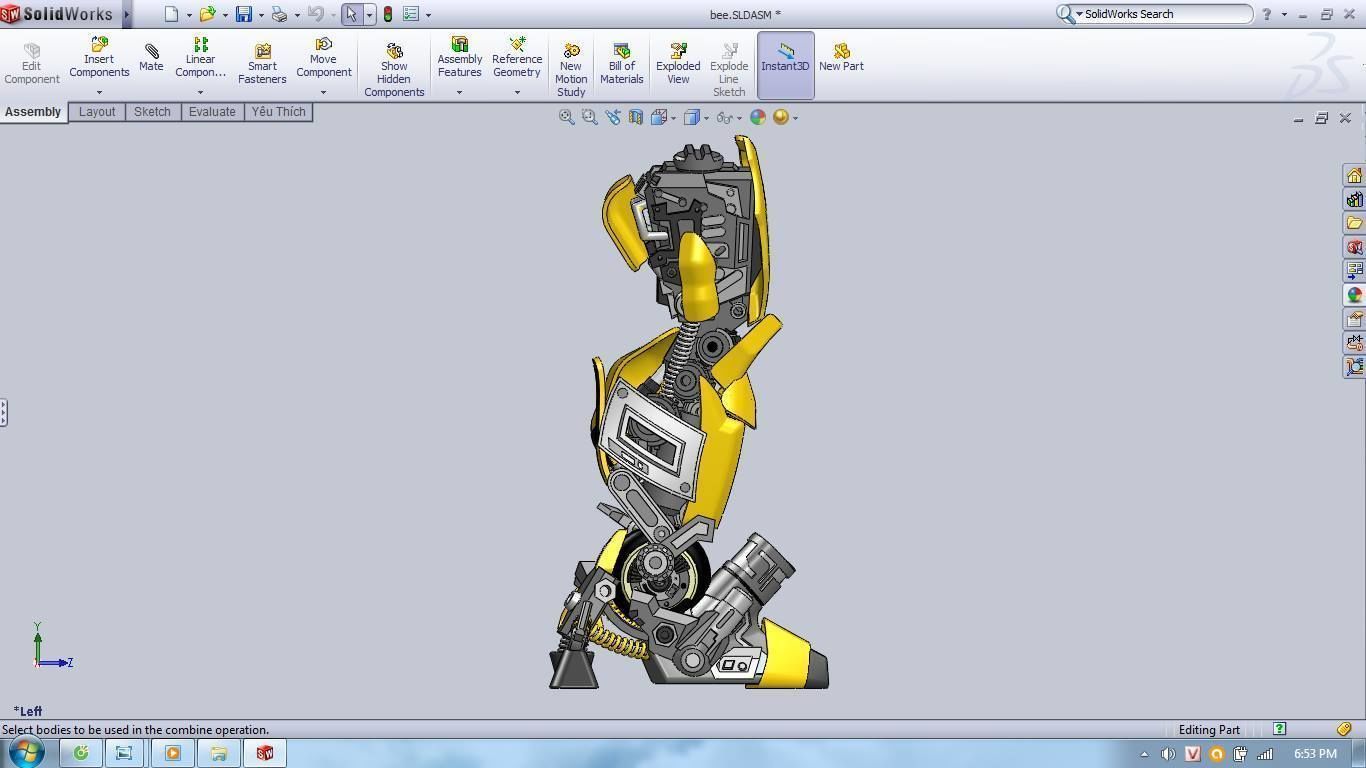Open View Palette task pane tab

(1354, 271)
